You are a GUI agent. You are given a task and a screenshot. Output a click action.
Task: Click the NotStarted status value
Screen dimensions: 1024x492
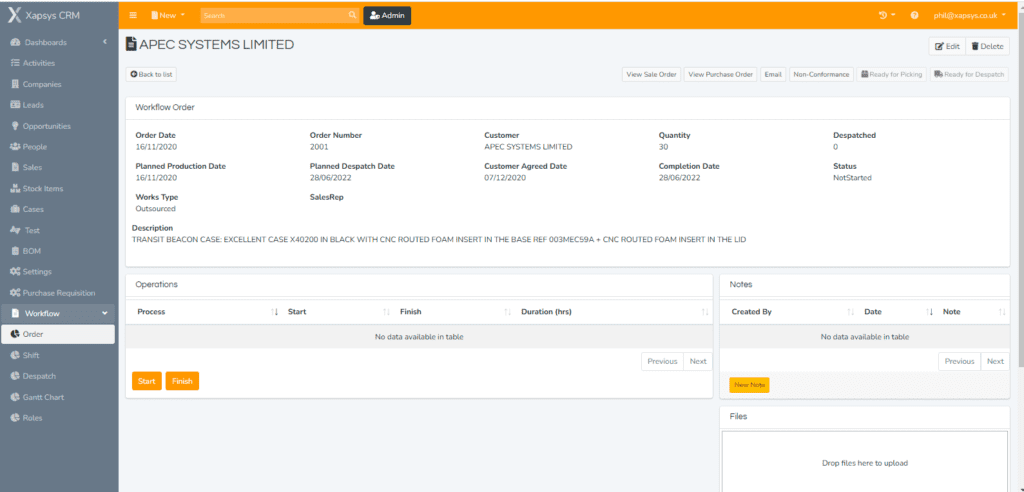click(852, 178)
